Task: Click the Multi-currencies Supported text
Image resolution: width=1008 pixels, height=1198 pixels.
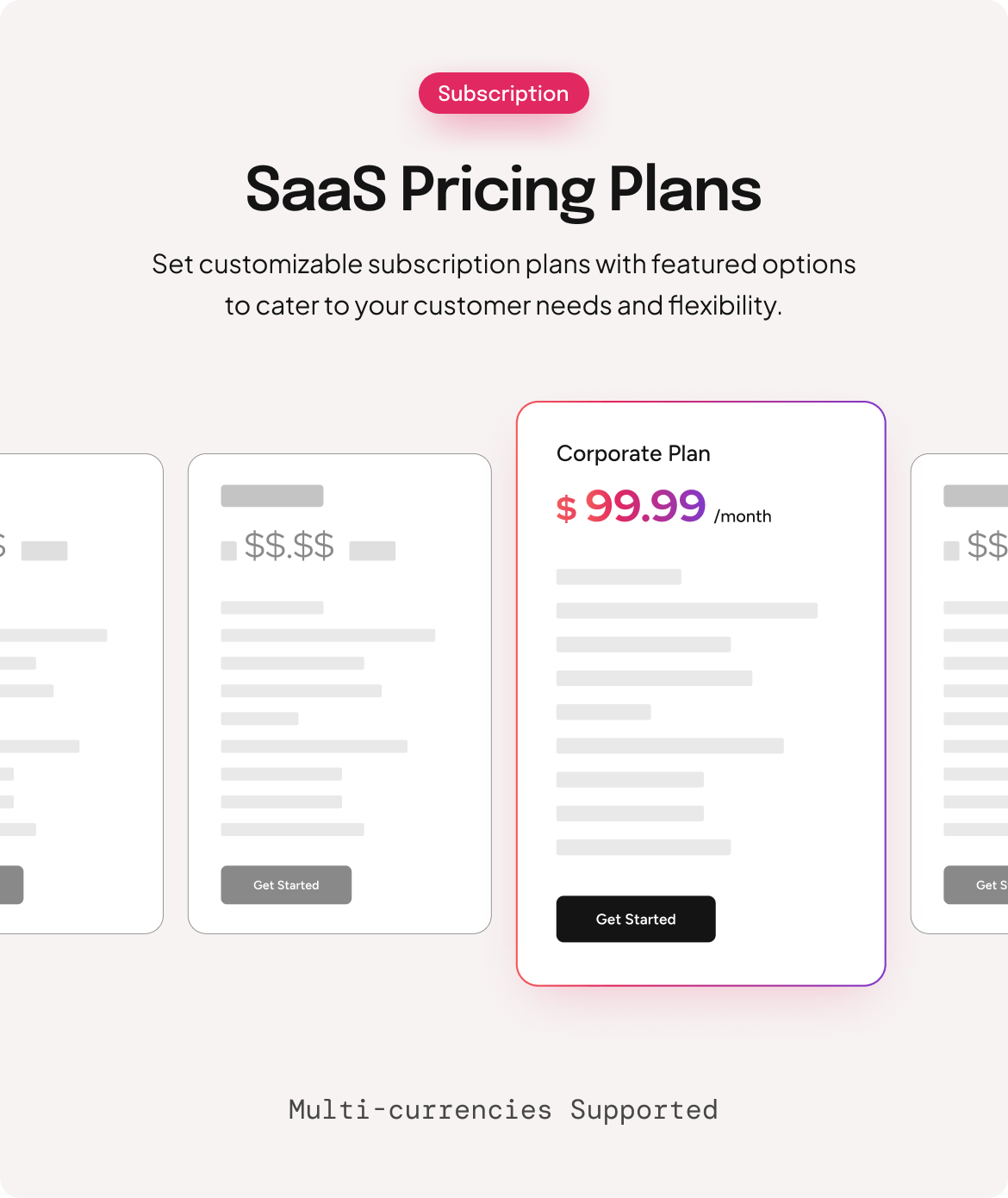Action: 503,1109
